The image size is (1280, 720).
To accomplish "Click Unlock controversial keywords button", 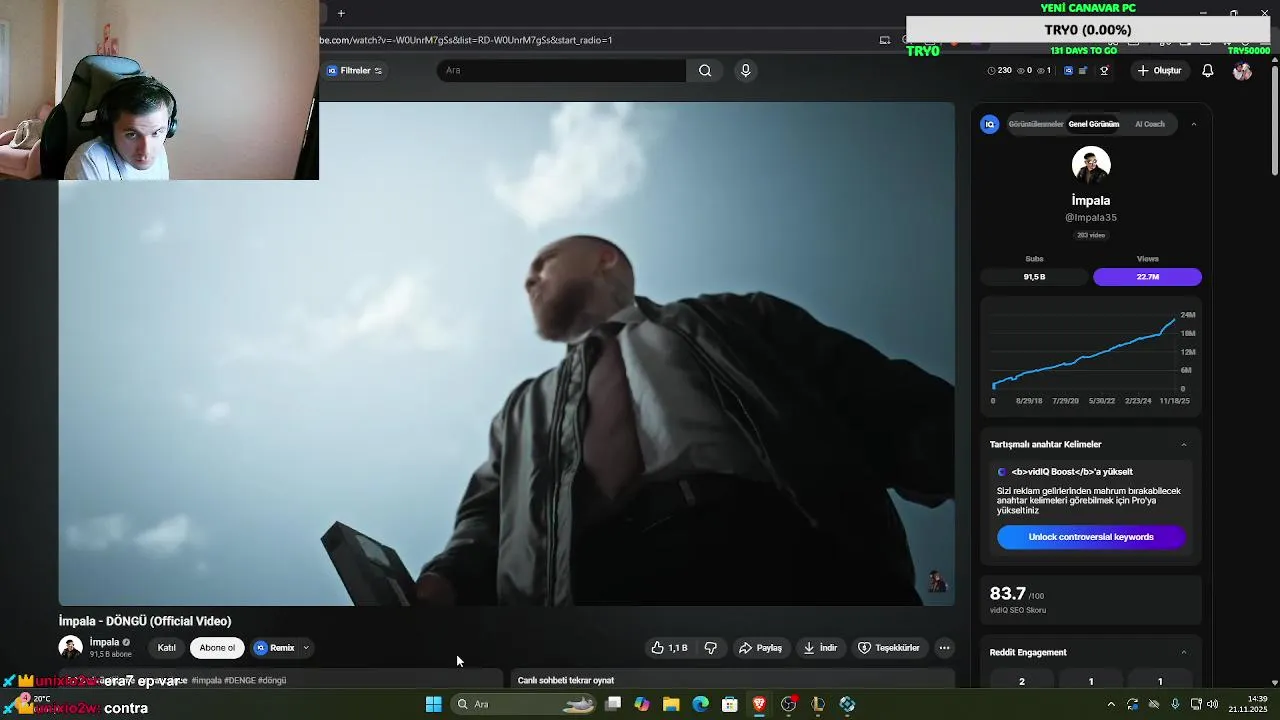I will (x=1091, y=537).
